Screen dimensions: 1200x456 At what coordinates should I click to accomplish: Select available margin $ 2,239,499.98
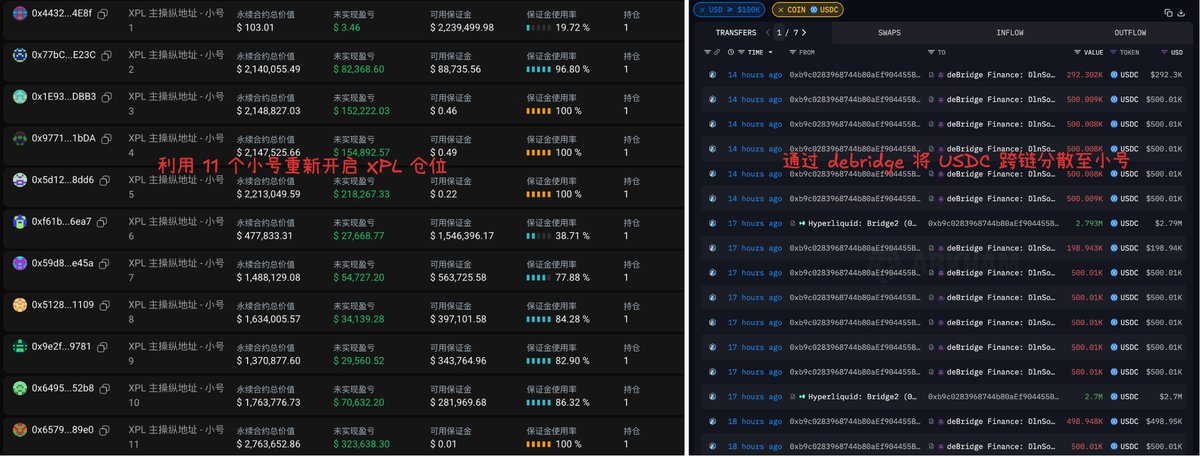point(462,28)
